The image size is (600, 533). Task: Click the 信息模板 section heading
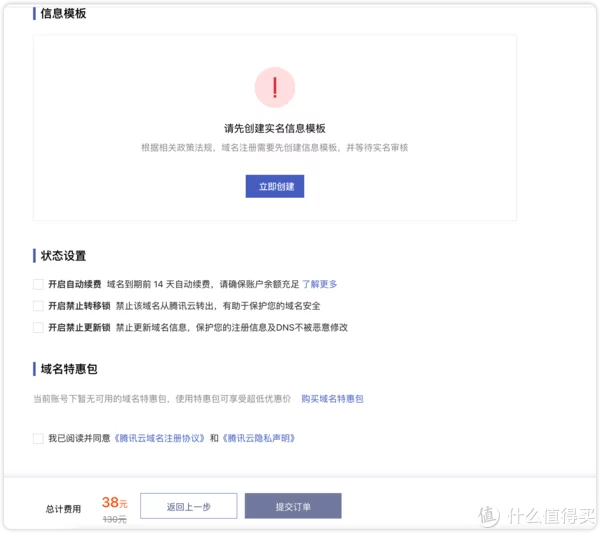pos(63,13)
